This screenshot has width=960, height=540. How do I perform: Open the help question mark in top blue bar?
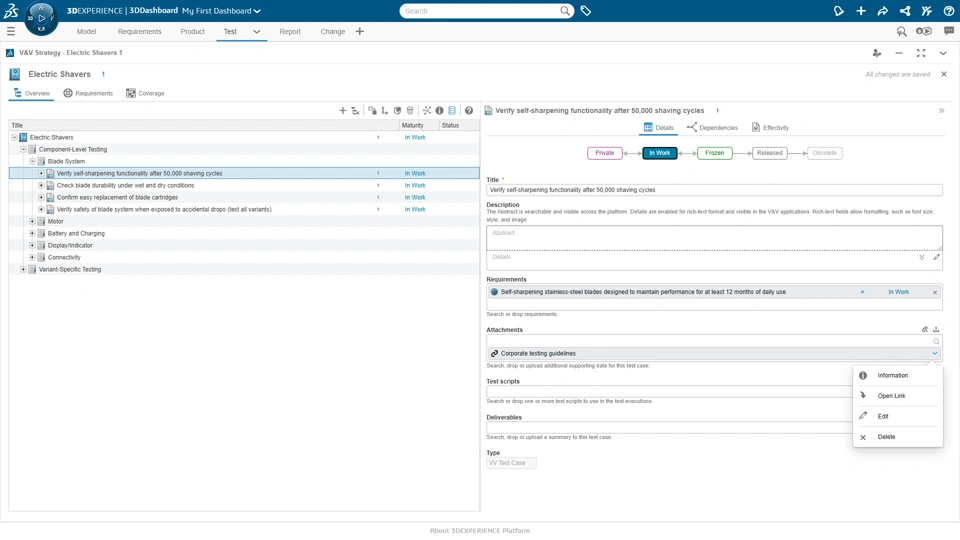[948, 11]
